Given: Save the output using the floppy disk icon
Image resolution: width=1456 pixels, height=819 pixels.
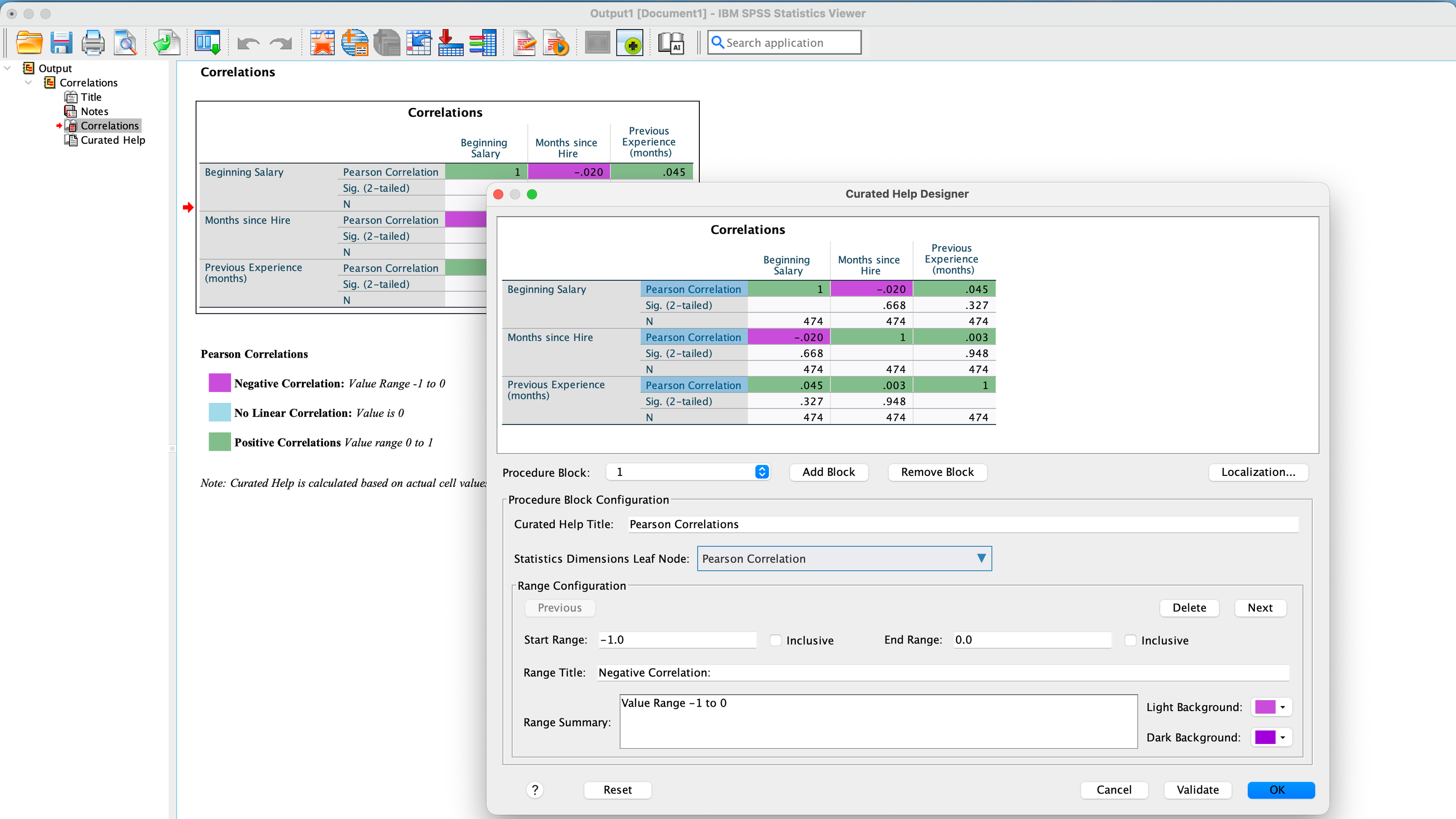Looking at the screenshot, I should pyautogui.click(x=61, y=43).
